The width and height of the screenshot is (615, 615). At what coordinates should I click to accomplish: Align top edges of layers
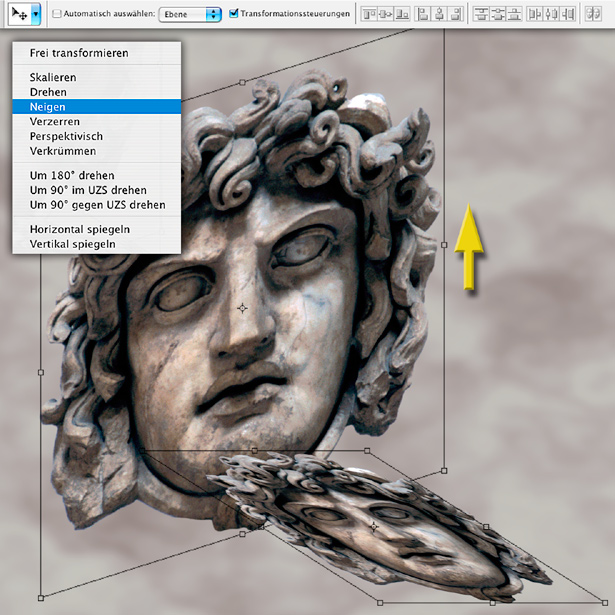(x=369, y=15)
